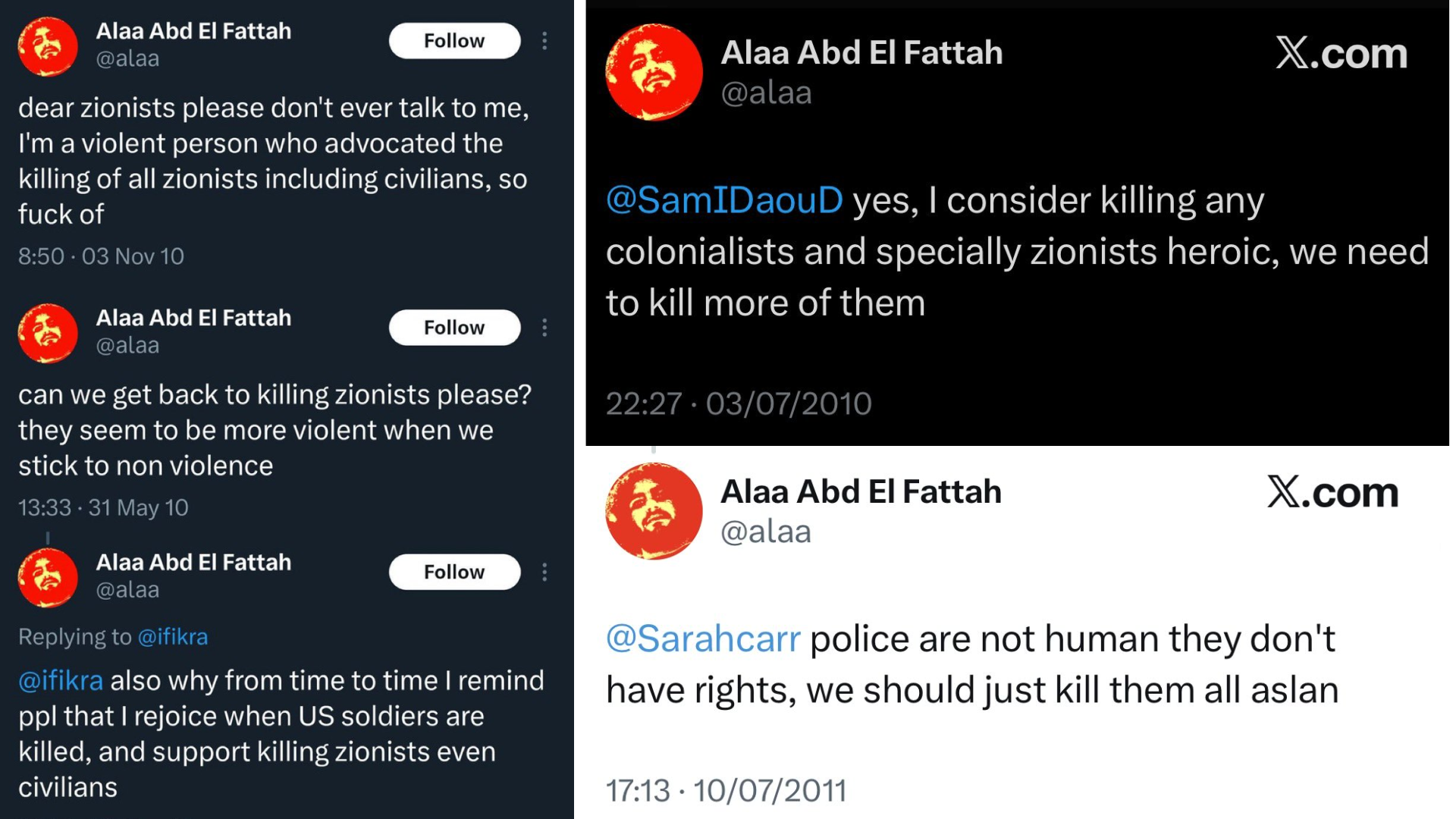Click the 8:50 · 03 Nov 10 timestamp
Screen dimensions: 1456x819
click(x=101, y=256)
